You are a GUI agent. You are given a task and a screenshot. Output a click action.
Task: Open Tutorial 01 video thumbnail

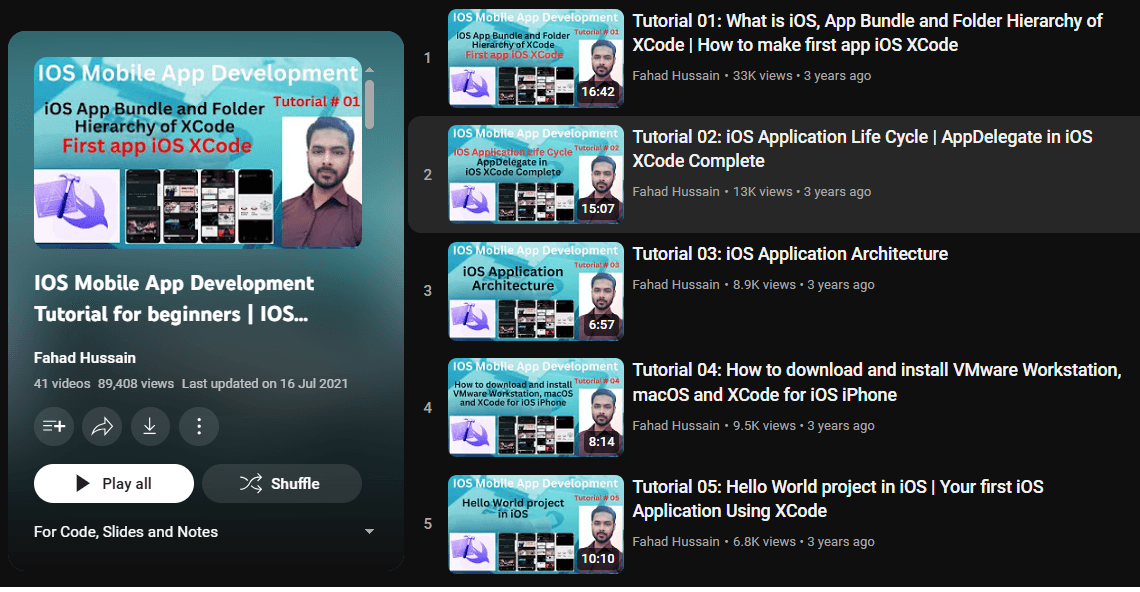coord(535,58)
